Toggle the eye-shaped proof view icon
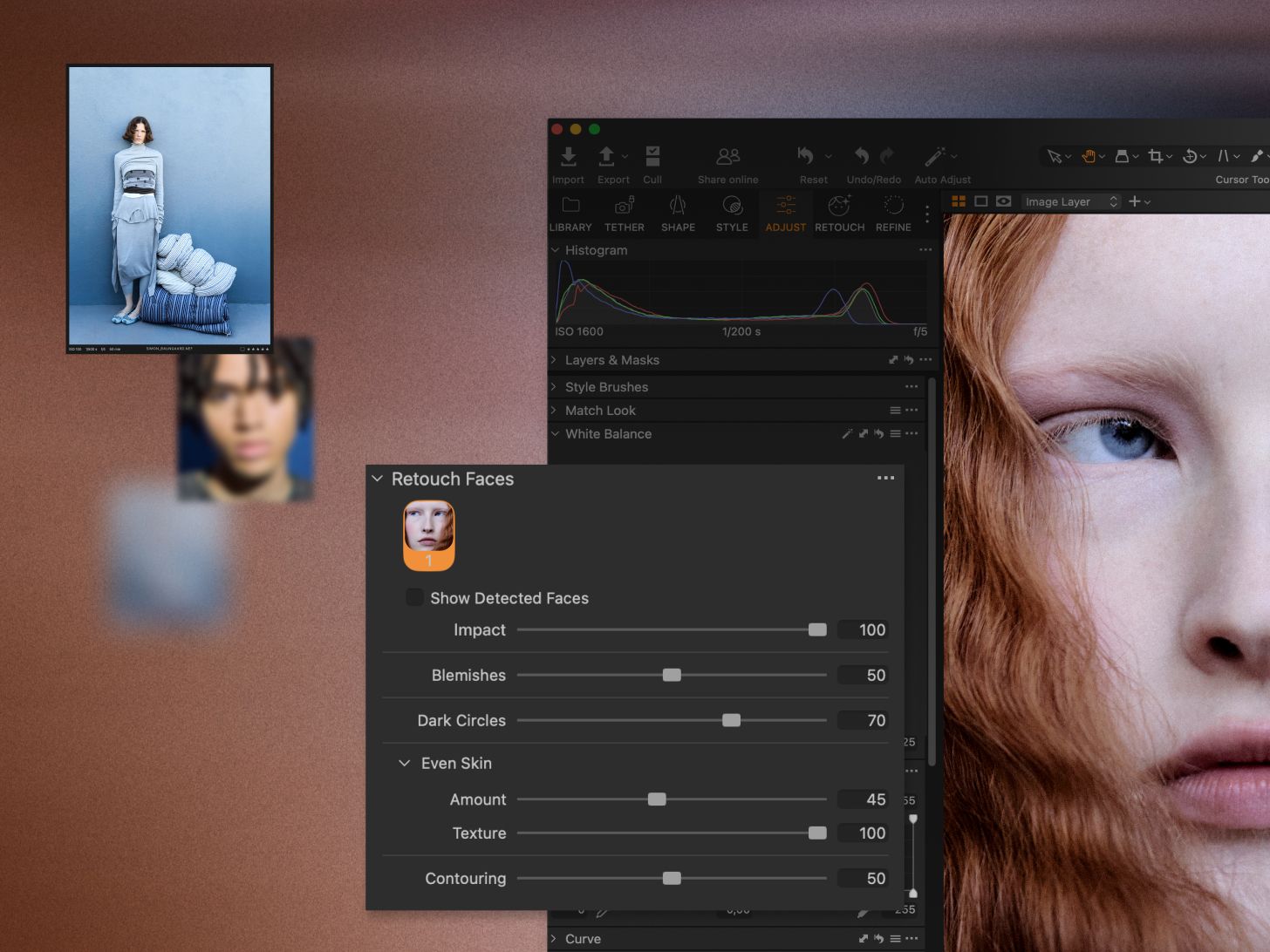 tap(1004, 201)
